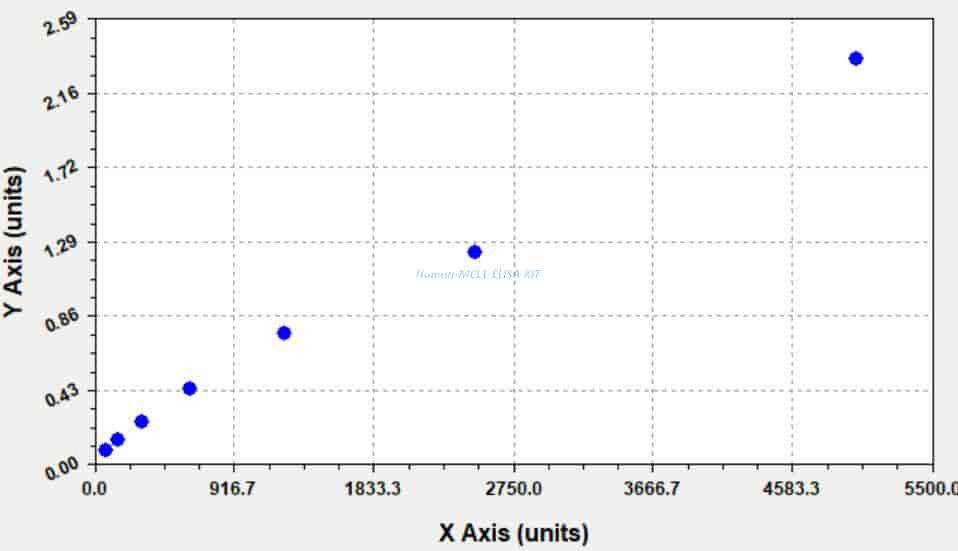958x551 pixels.
Task: Click the 0.86 Y-axis tick label
Action: tap(62, 321)
